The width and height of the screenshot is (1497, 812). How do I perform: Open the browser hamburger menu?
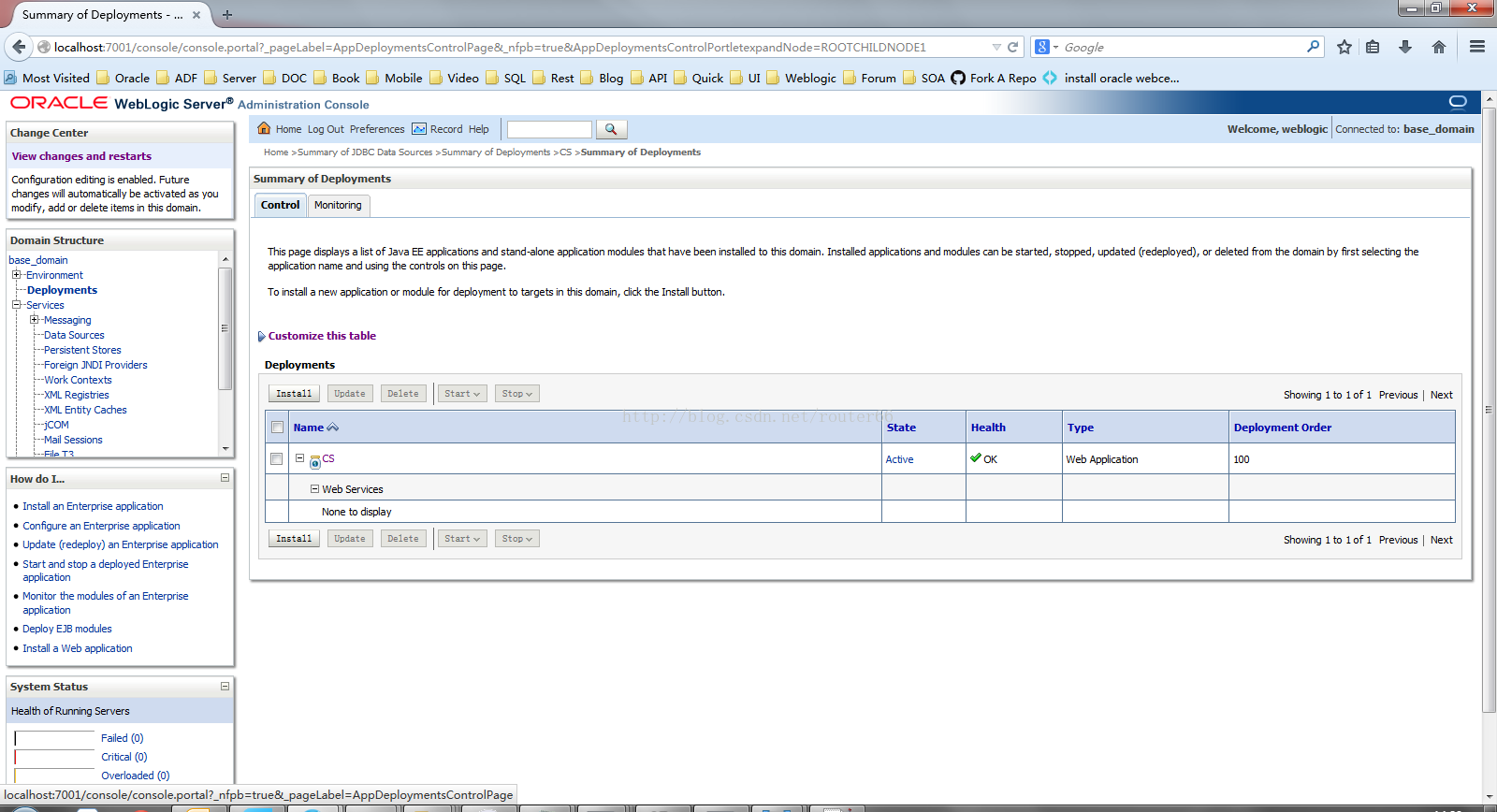[x=1477, y=47]
